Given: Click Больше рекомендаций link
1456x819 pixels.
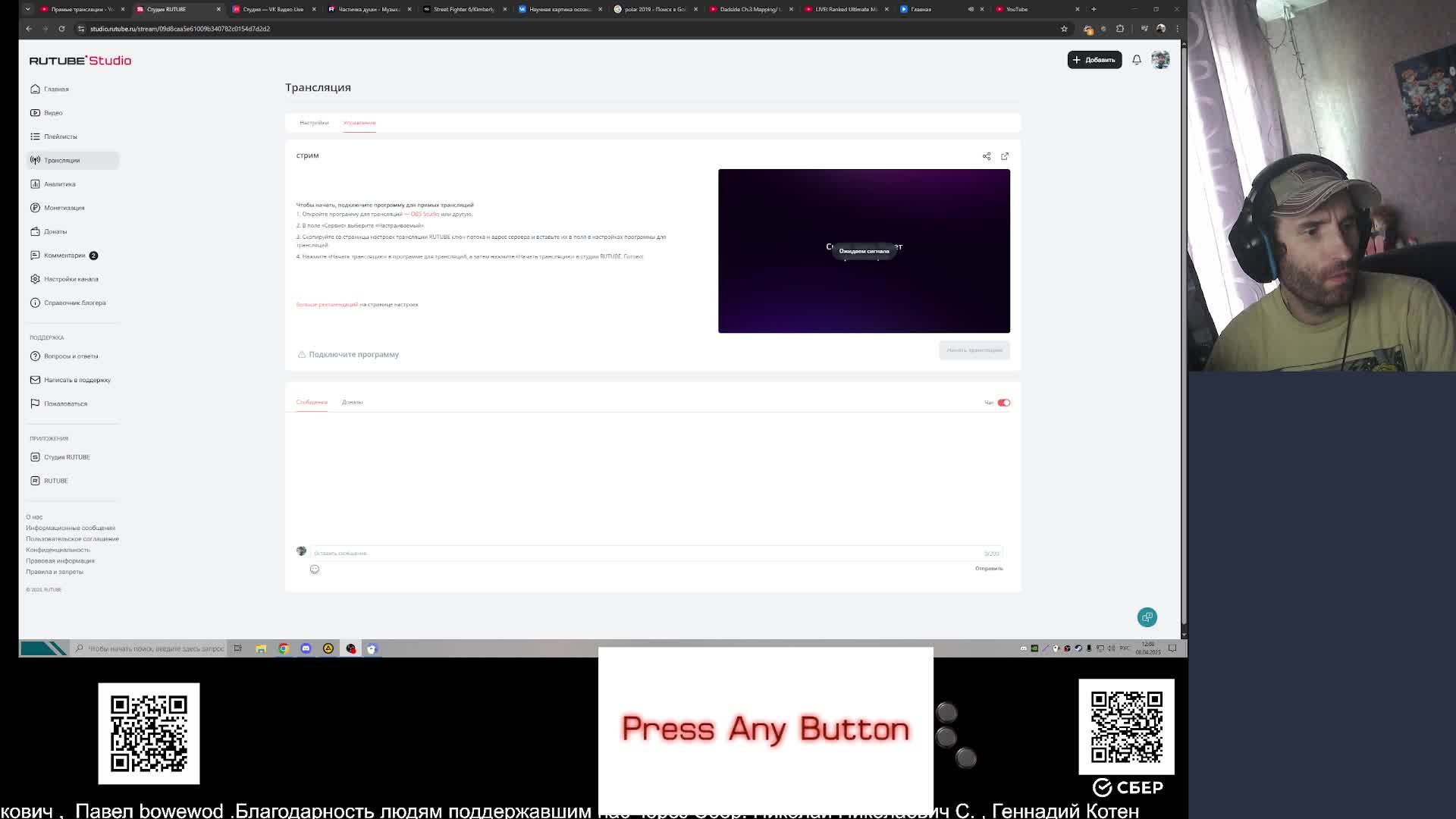Looking at the screenshot, I should [327, 305].
